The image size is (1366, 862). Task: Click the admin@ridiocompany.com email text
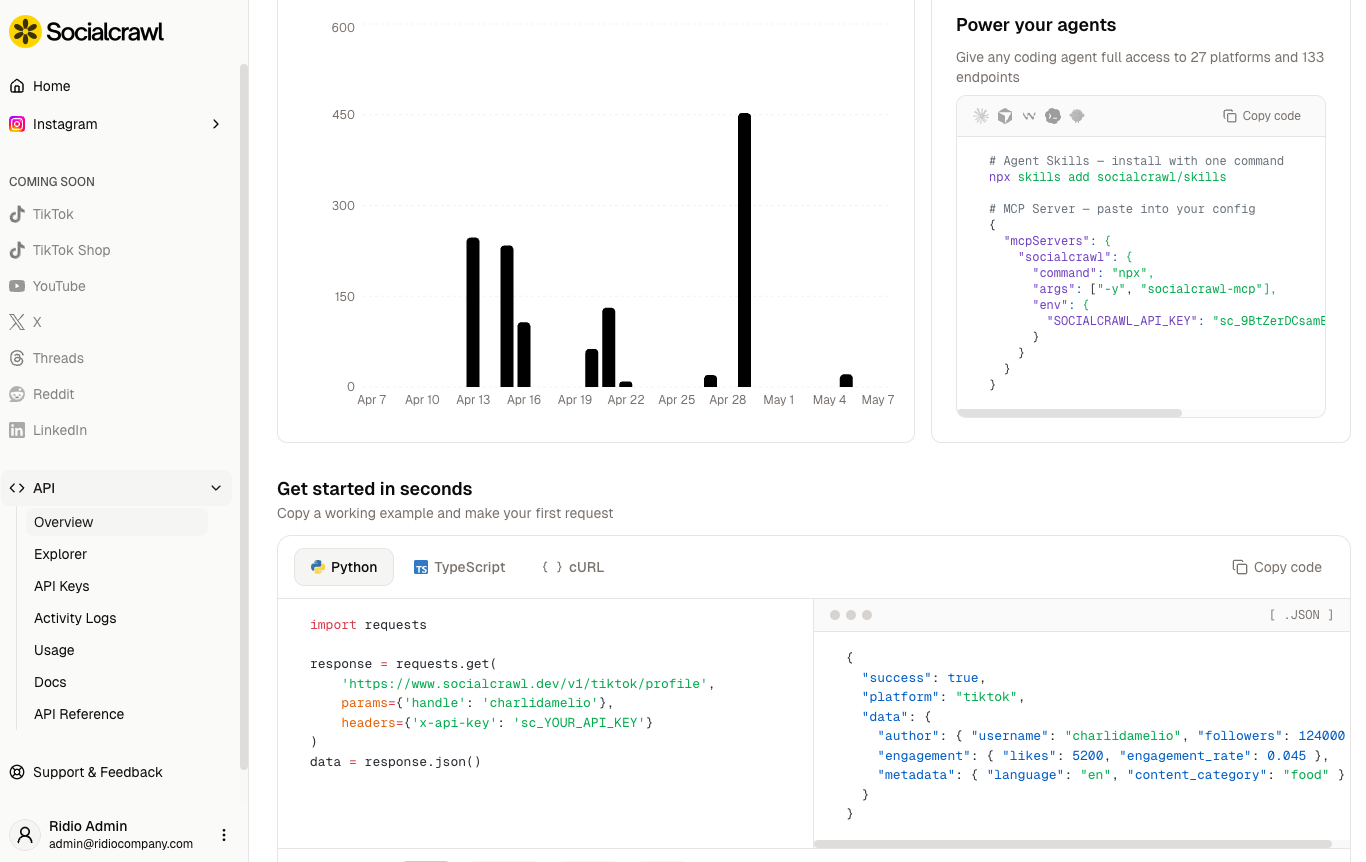121,844
